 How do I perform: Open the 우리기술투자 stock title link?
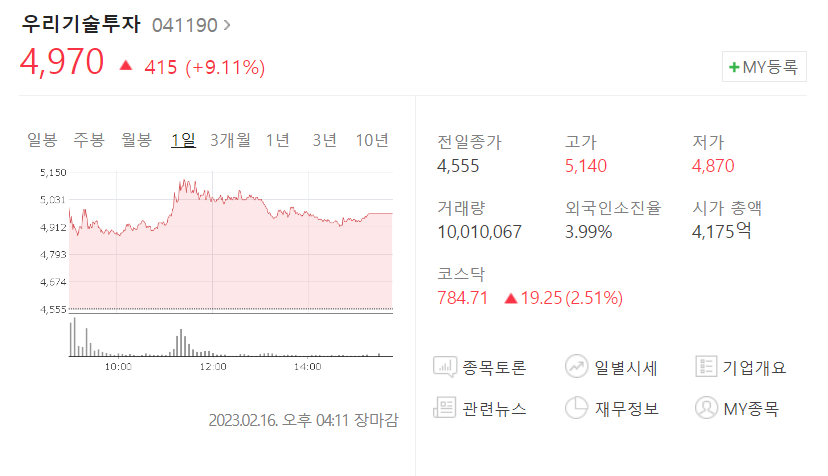81,24
